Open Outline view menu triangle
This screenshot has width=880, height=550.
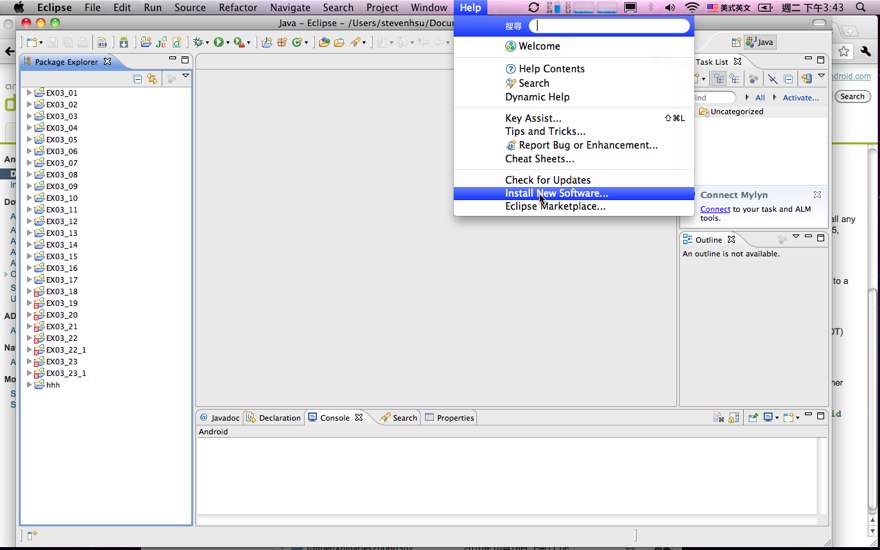(x=796, y=236)
